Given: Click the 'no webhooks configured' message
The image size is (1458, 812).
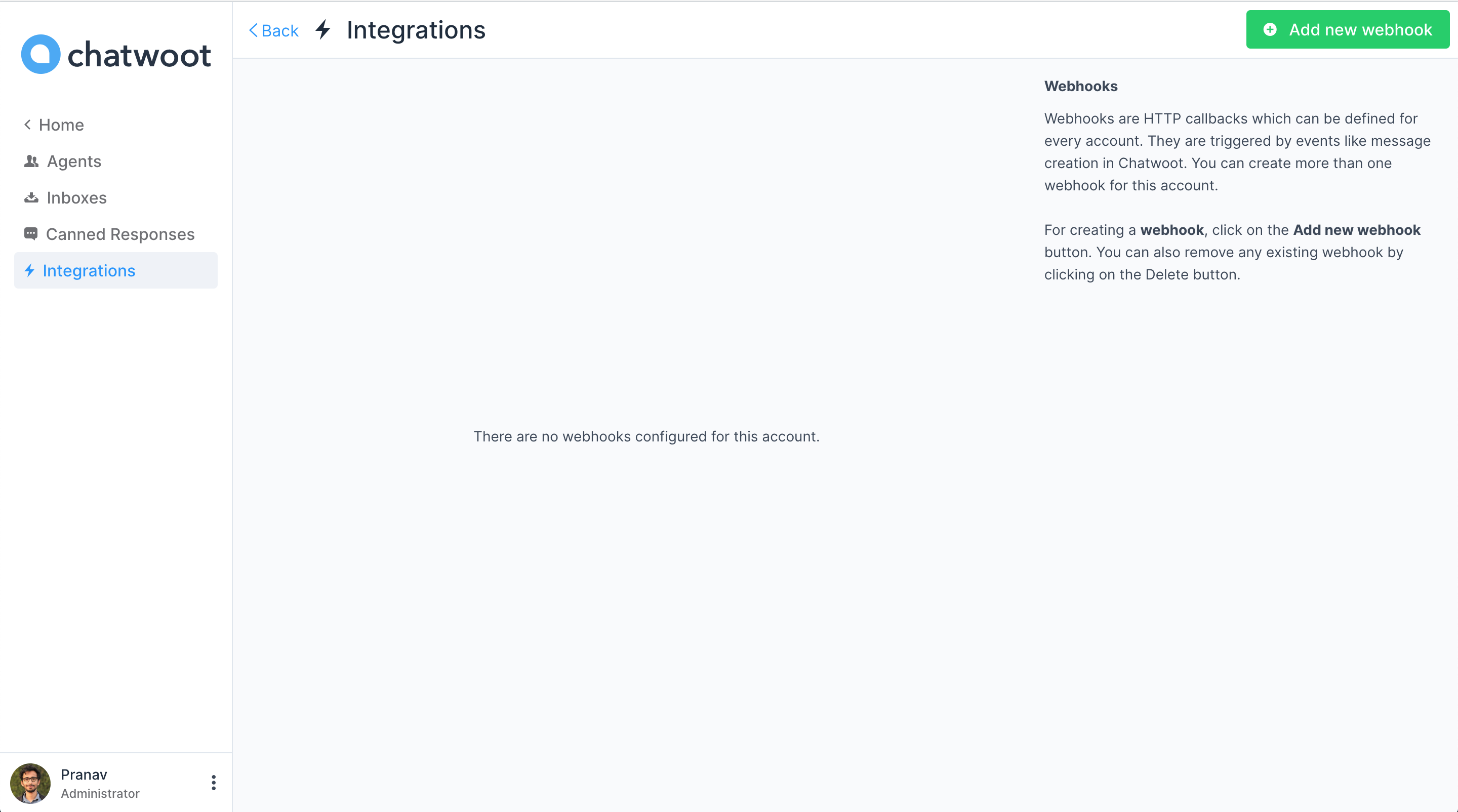Looking at the screenshot, I should [x=646, y=436].
